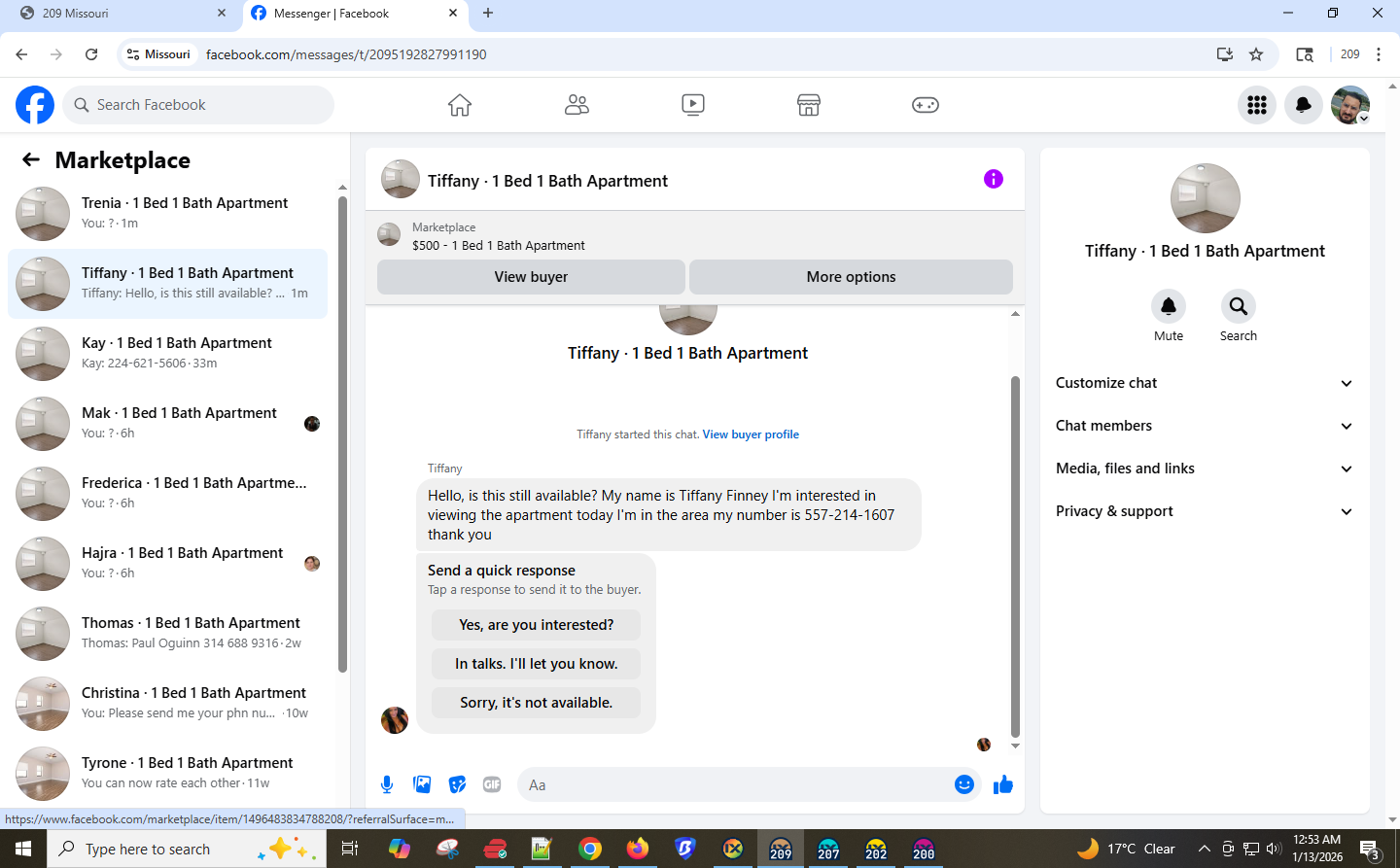Send a thumbs-up like
This screenshot has height=868, width=1400.
click(x=1003, y=784)
